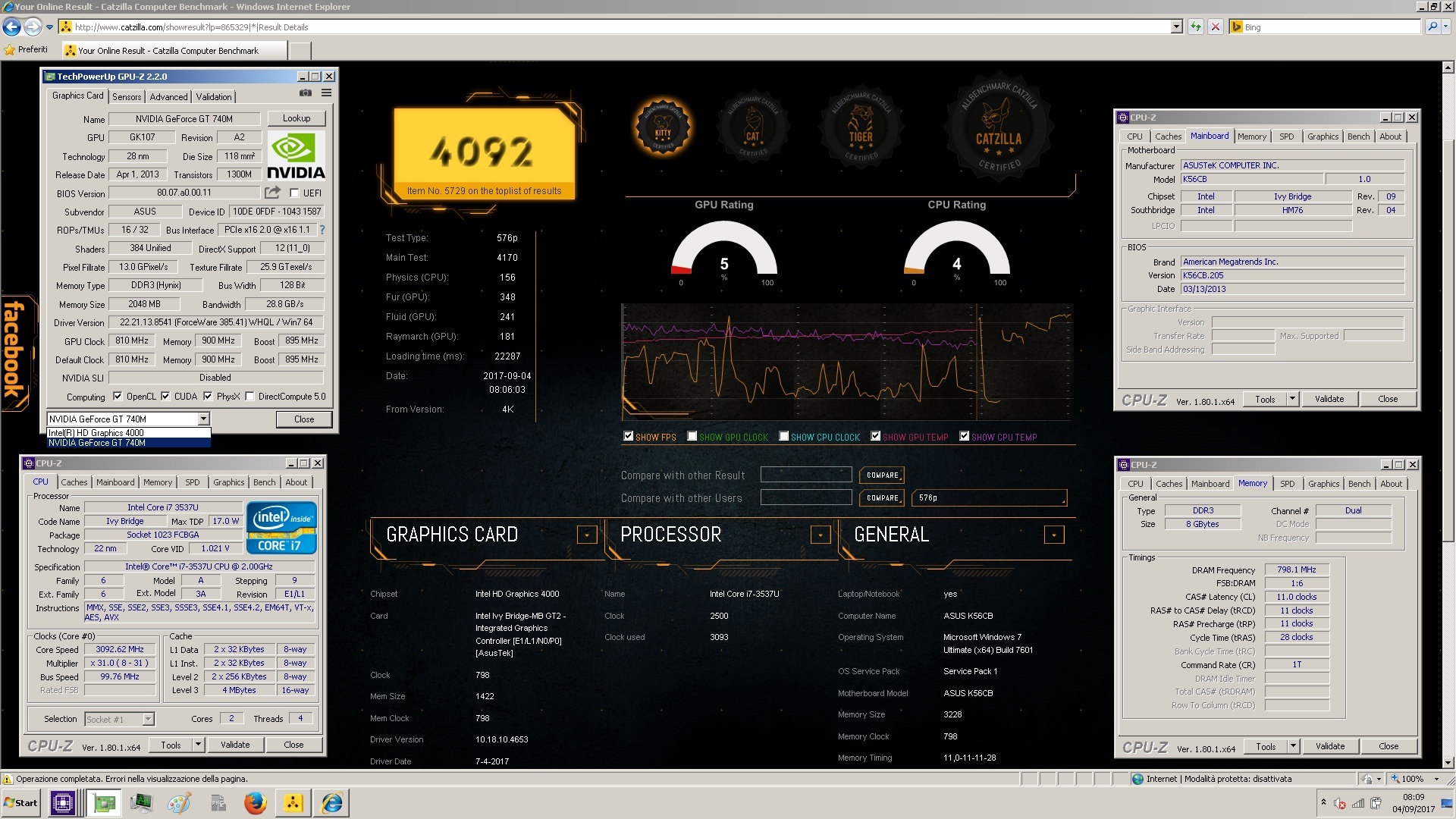Viewport: 1456px width, 819px height.
Task: Click the CPU-Z taskbar icon
Action: [x=63, y=803]
